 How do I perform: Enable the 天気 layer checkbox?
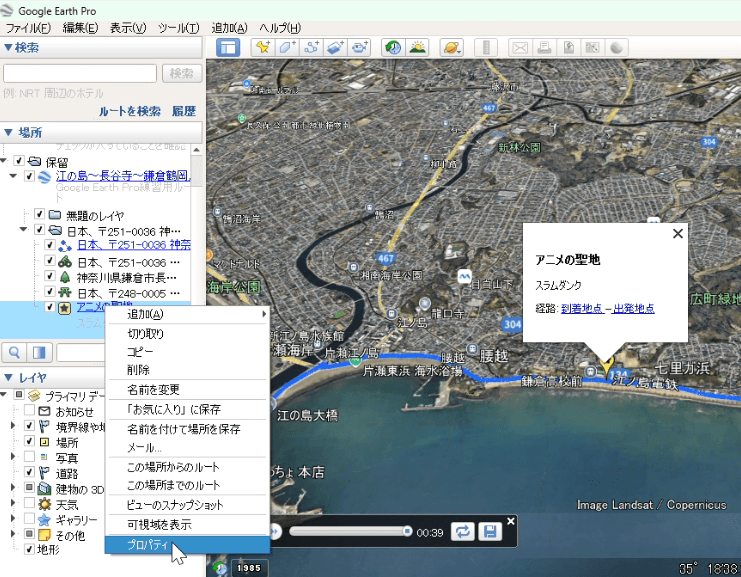coord(29,504)
